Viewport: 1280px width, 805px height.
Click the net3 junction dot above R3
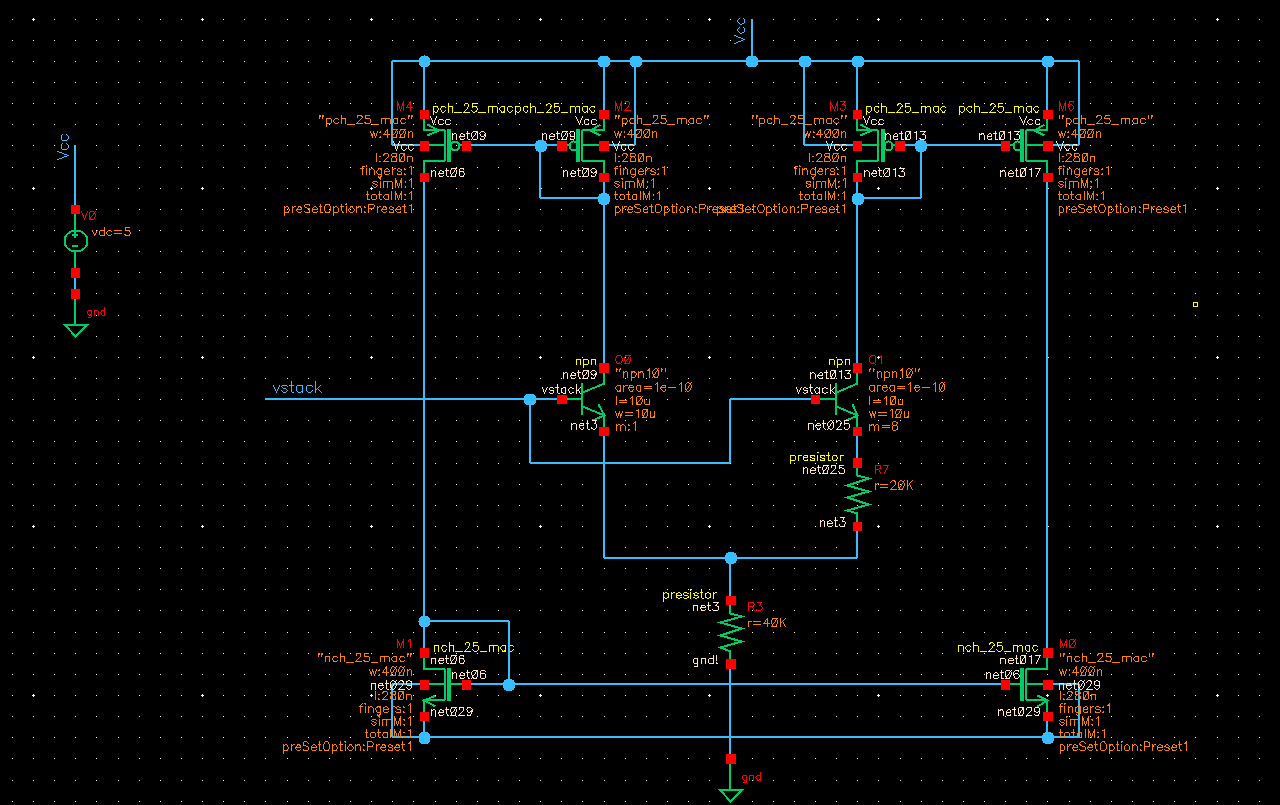click(731, 557)
